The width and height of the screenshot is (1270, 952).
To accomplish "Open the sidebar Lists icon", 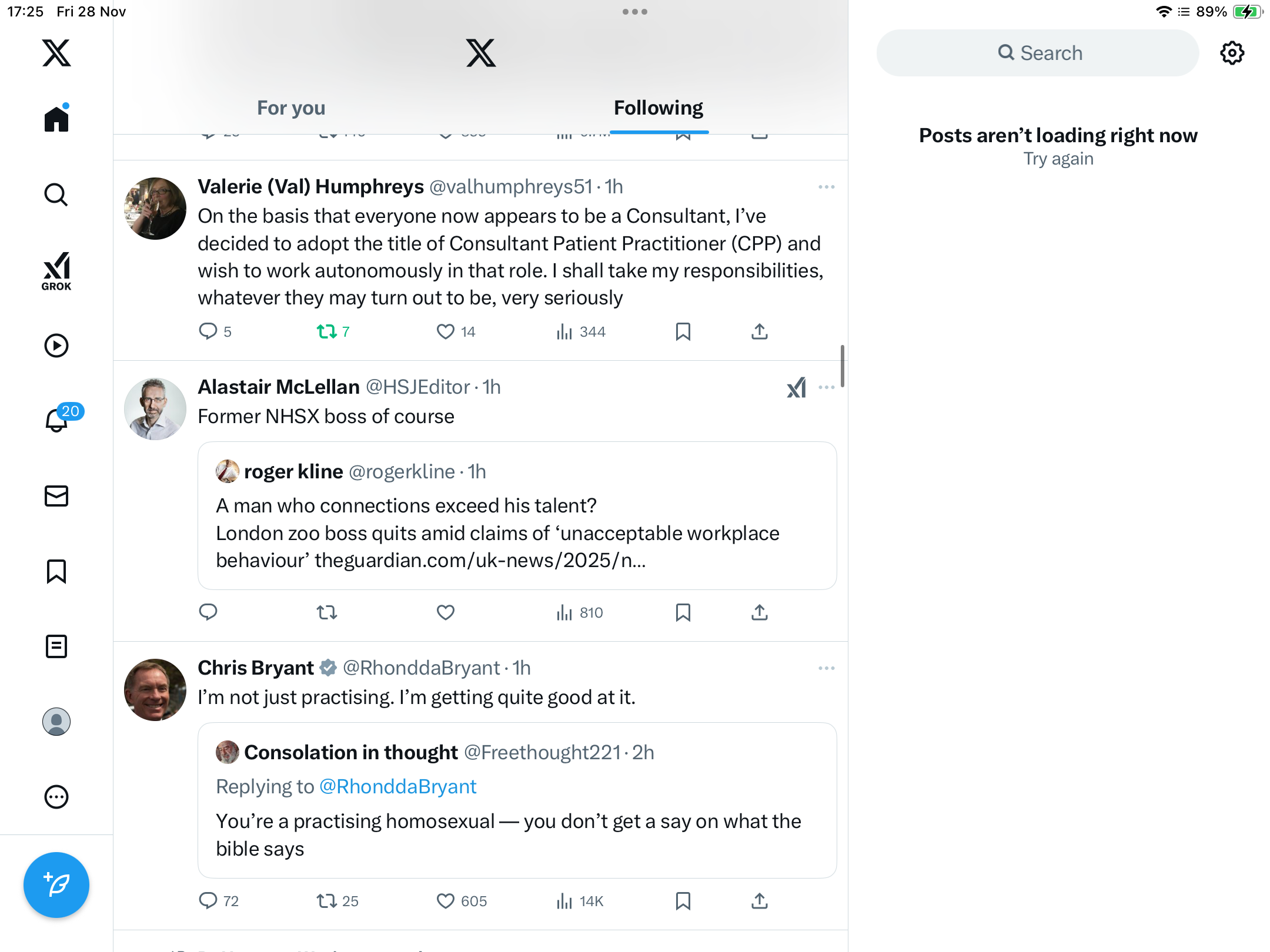I will point(56,646).
